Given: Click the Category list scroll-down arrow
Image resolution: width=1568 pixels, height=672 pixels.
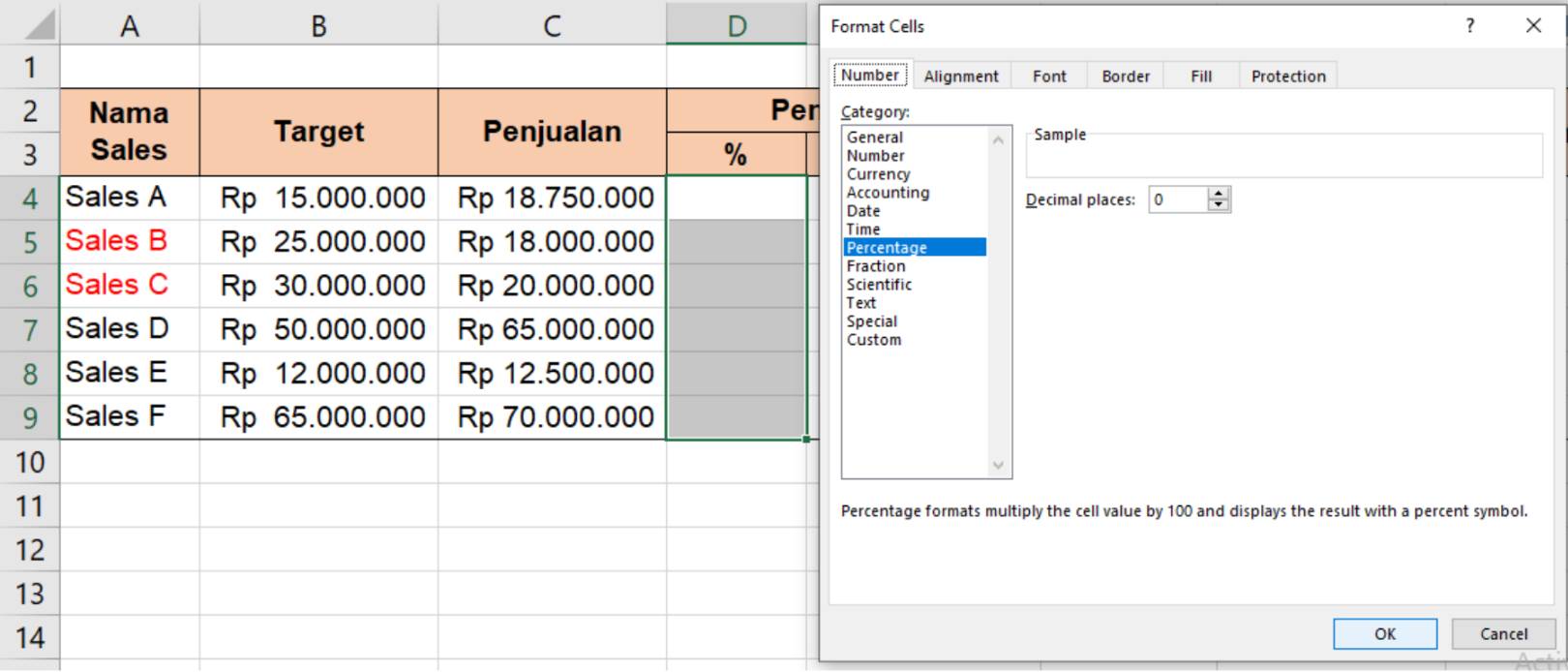Looking at the screenshot, I should (999, 466).
